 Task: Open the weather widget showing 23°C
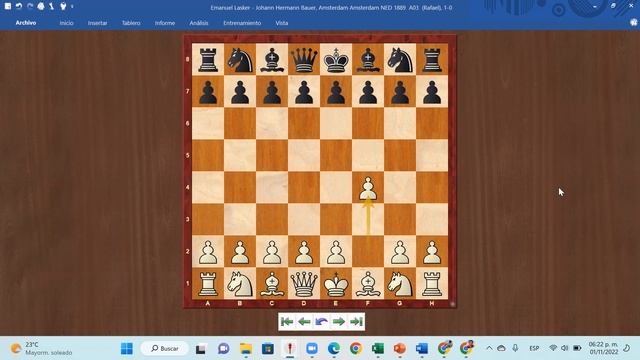[41, 348]
